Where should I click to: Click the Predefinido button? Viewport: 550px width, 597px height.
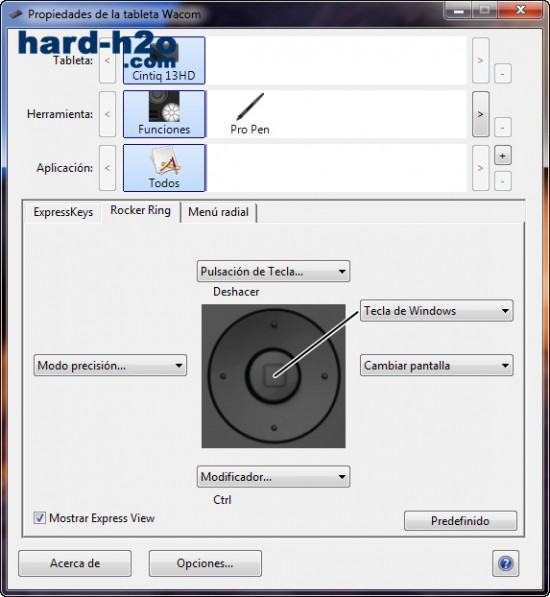point(460,520)
